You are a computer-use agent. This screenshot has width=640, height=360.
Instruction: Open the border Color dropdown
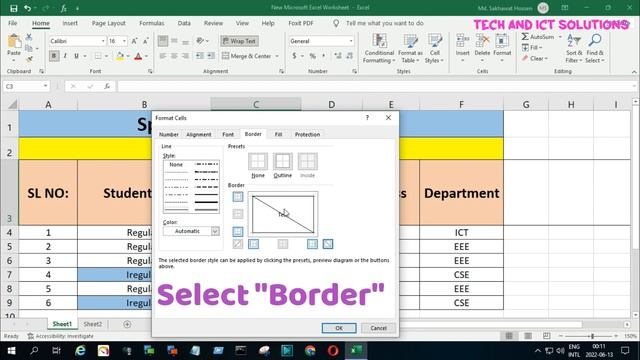(215, 231)
